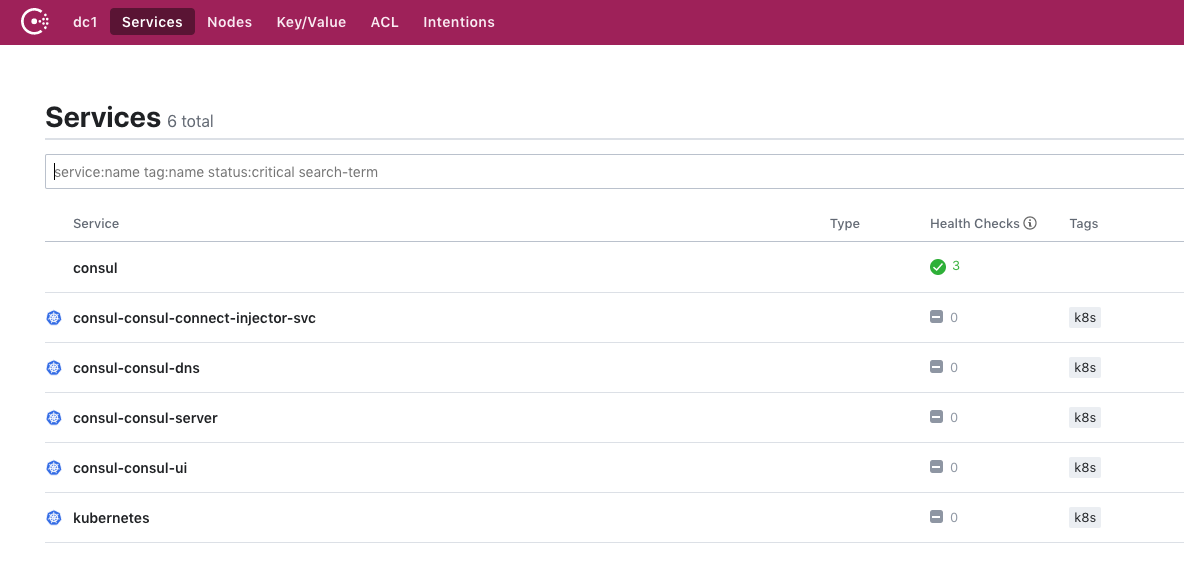The height and width of the screenshot is (561, 1184).
Task: Switch to the Nodes tab
Action: tap(229, 22)
